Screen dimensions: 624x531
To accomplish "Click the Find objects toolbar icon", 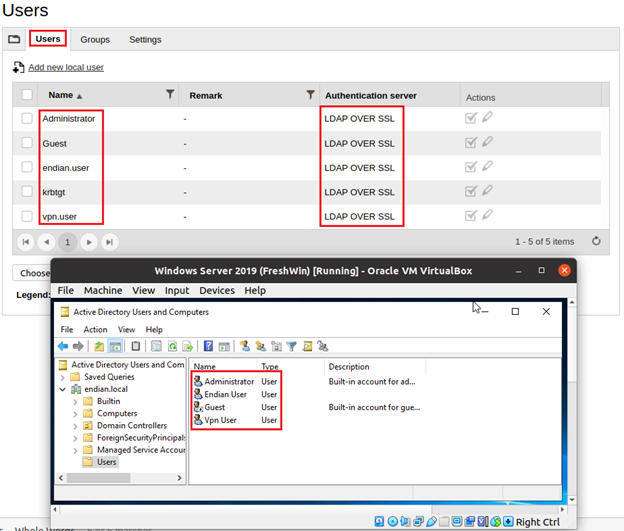I will pyautogui.click(x=307, y=346).
